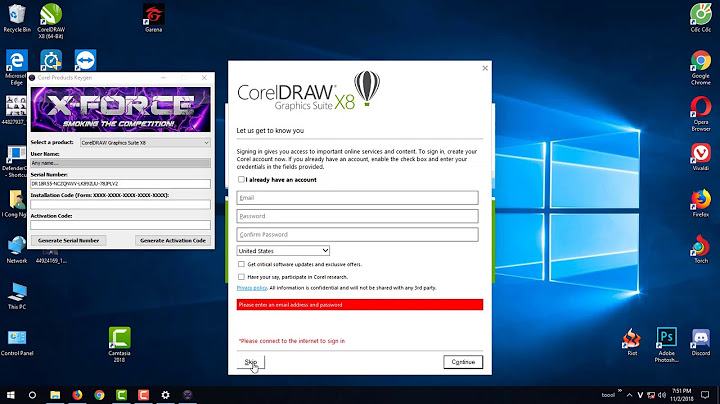
Task: Click the User Name field in keygen
Action: (x=120, y=163)
